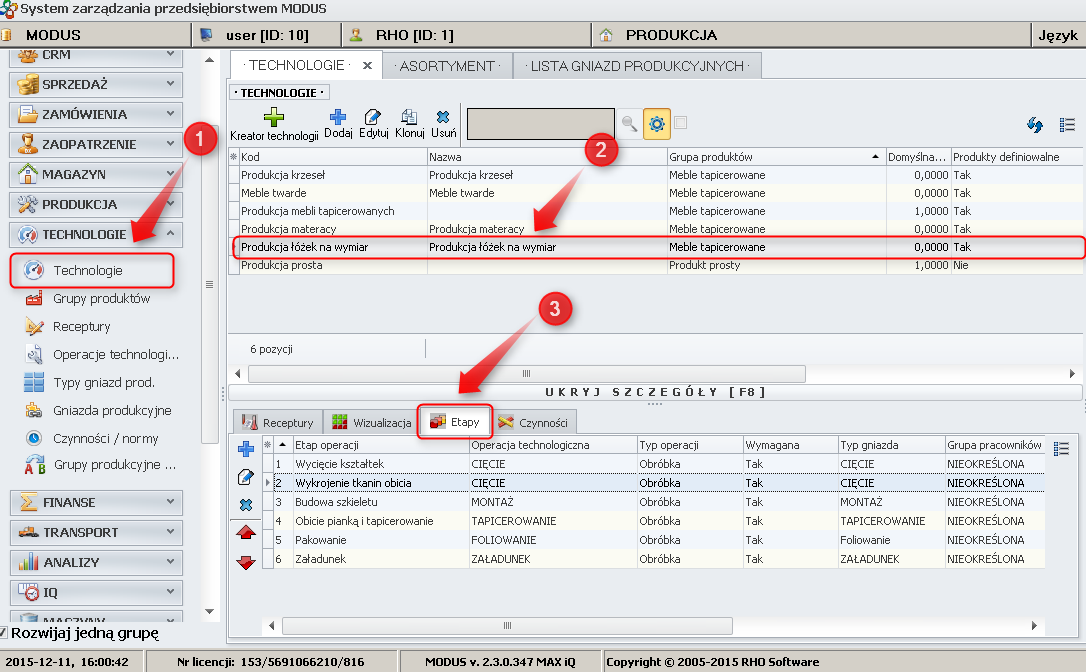This screenshot has height=672, width=1086.
Task: Move stage down with red down arrow
Action: click(x=245, y=562)
